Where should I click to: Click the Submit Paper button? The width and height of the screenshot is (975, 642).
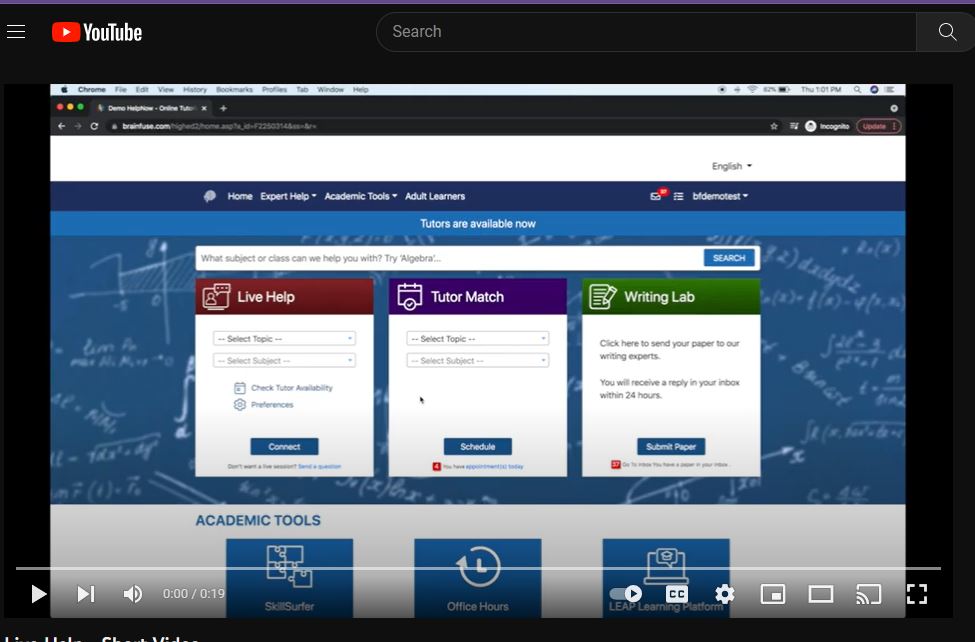(x=670, y=446)
